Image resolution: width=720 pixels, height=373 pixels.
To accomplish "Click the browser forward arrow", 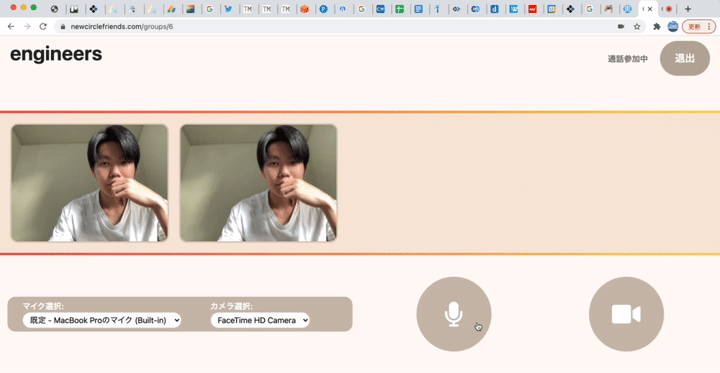I will coord(27,27).
